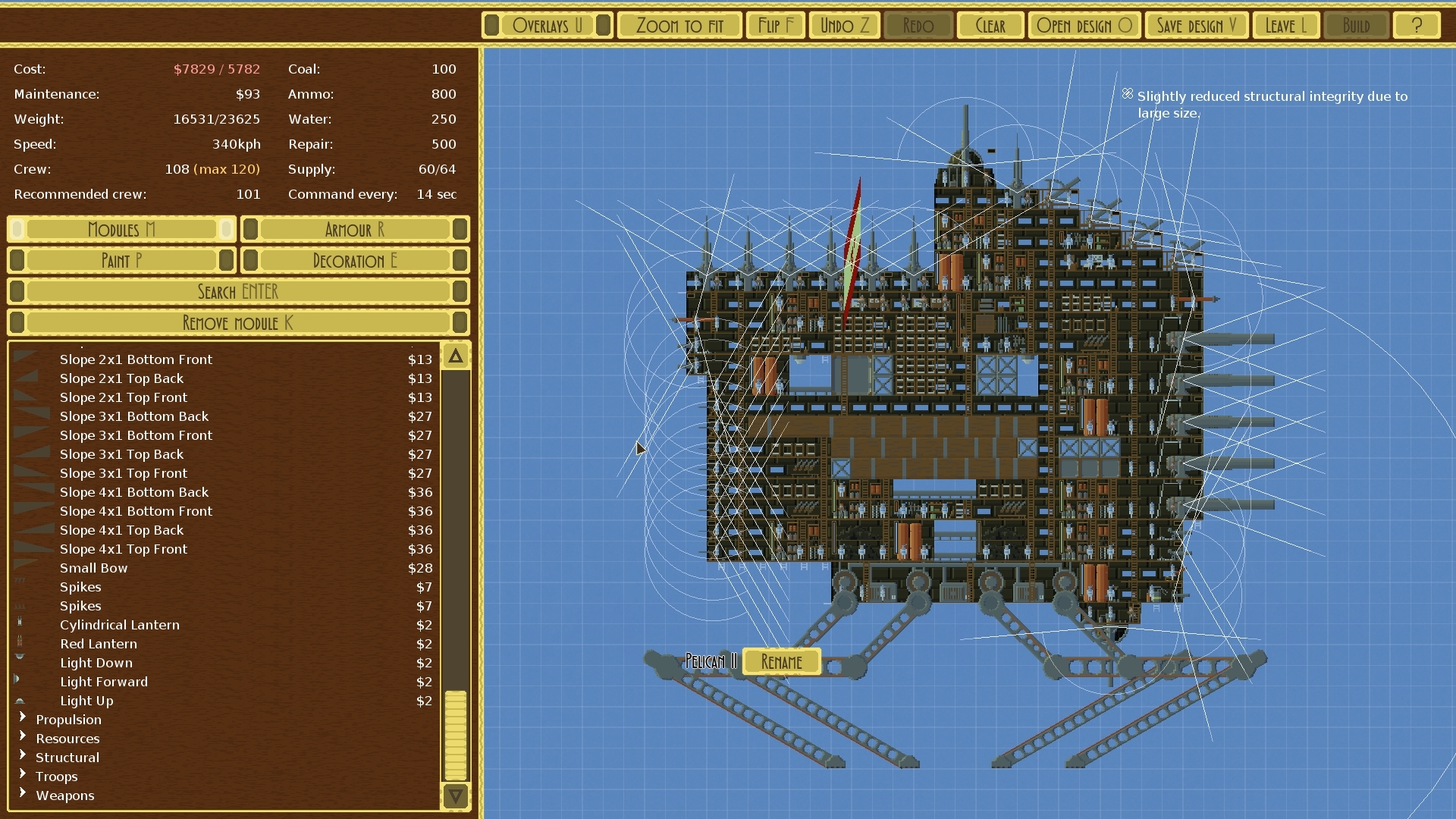
Task: Click the module list scroll-down arrow
Action: 456,796
